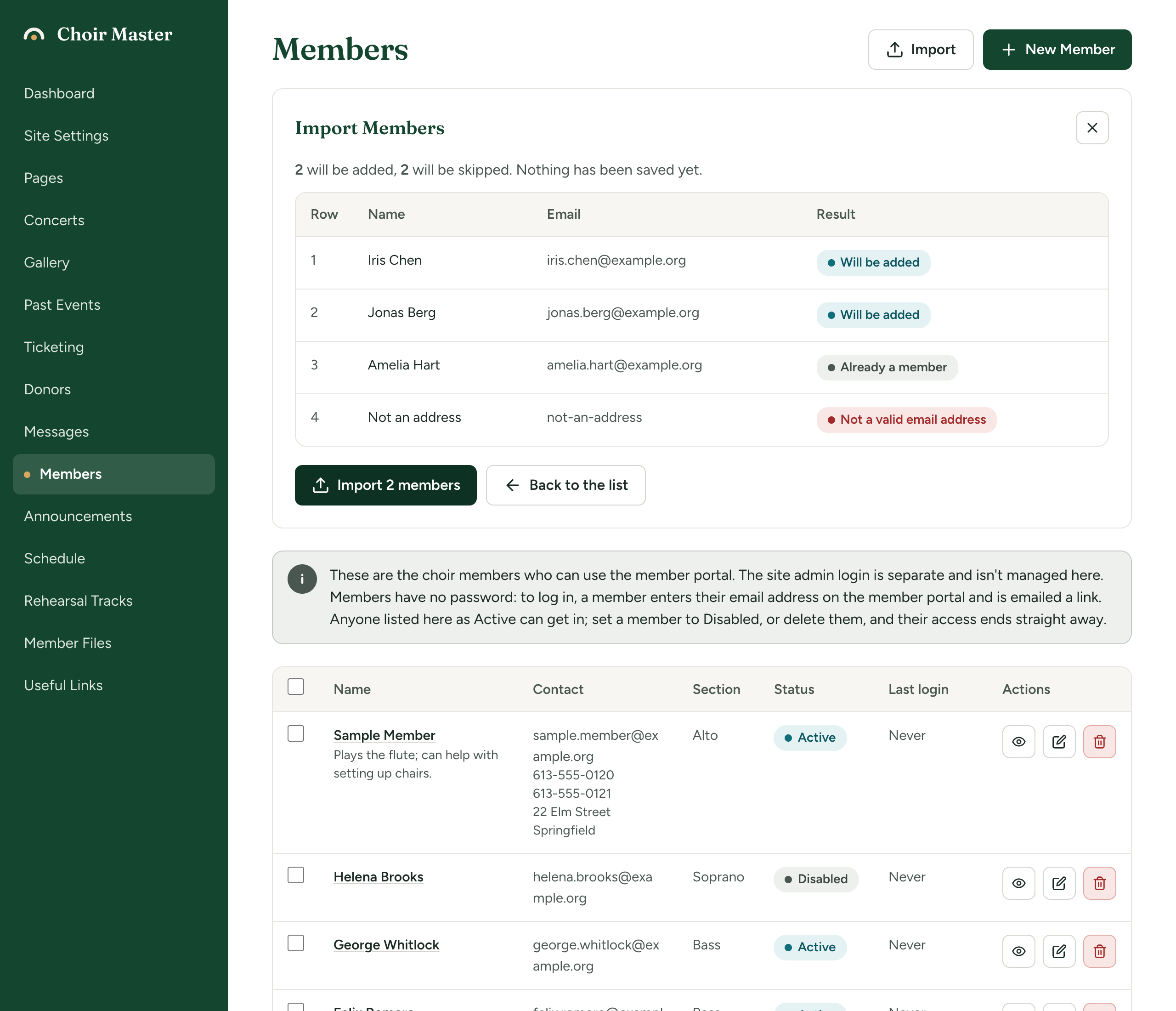This screenshot has height=1011, width=1176.
Task: Delete George Whitlock trash icon
Action: pyautogui.click(x=1099, y=951)
